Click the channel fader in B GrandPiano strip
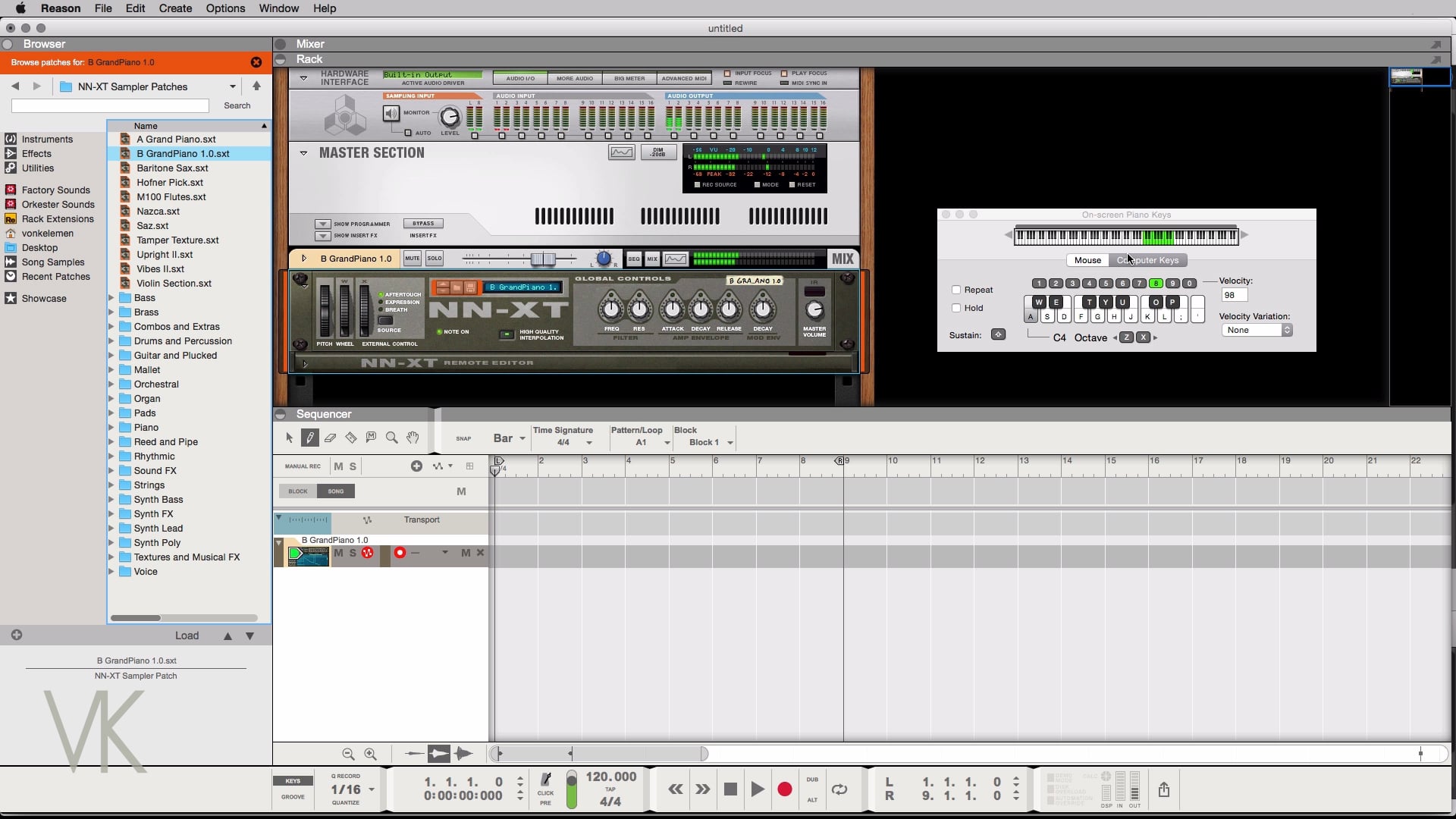The width and height of the screenshot is (1456, 819). (x=543, y=259)
